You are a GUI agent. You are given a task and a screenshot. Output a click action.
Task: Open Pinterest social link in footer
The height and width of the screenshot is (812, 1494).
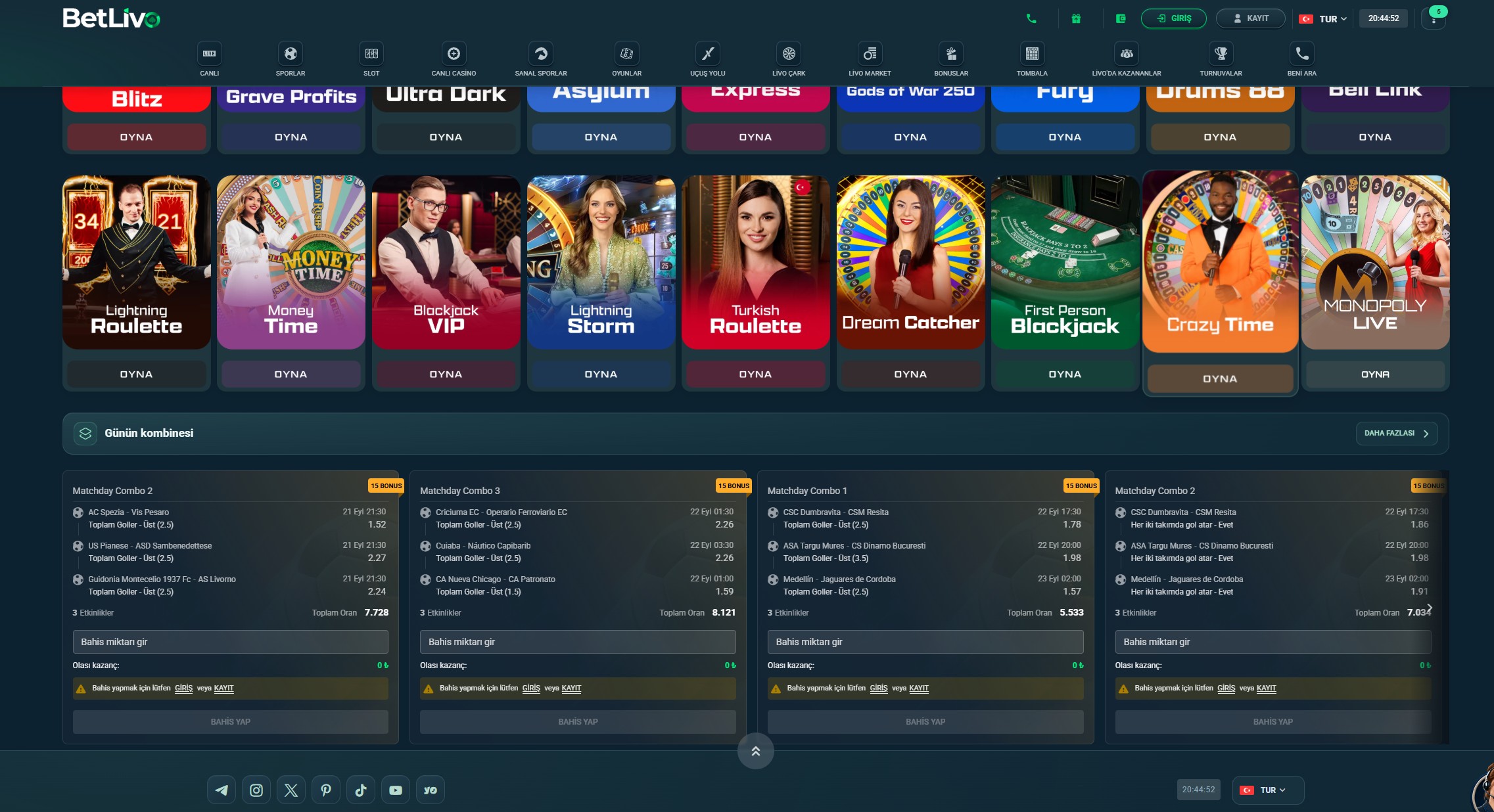pos(326,790)
